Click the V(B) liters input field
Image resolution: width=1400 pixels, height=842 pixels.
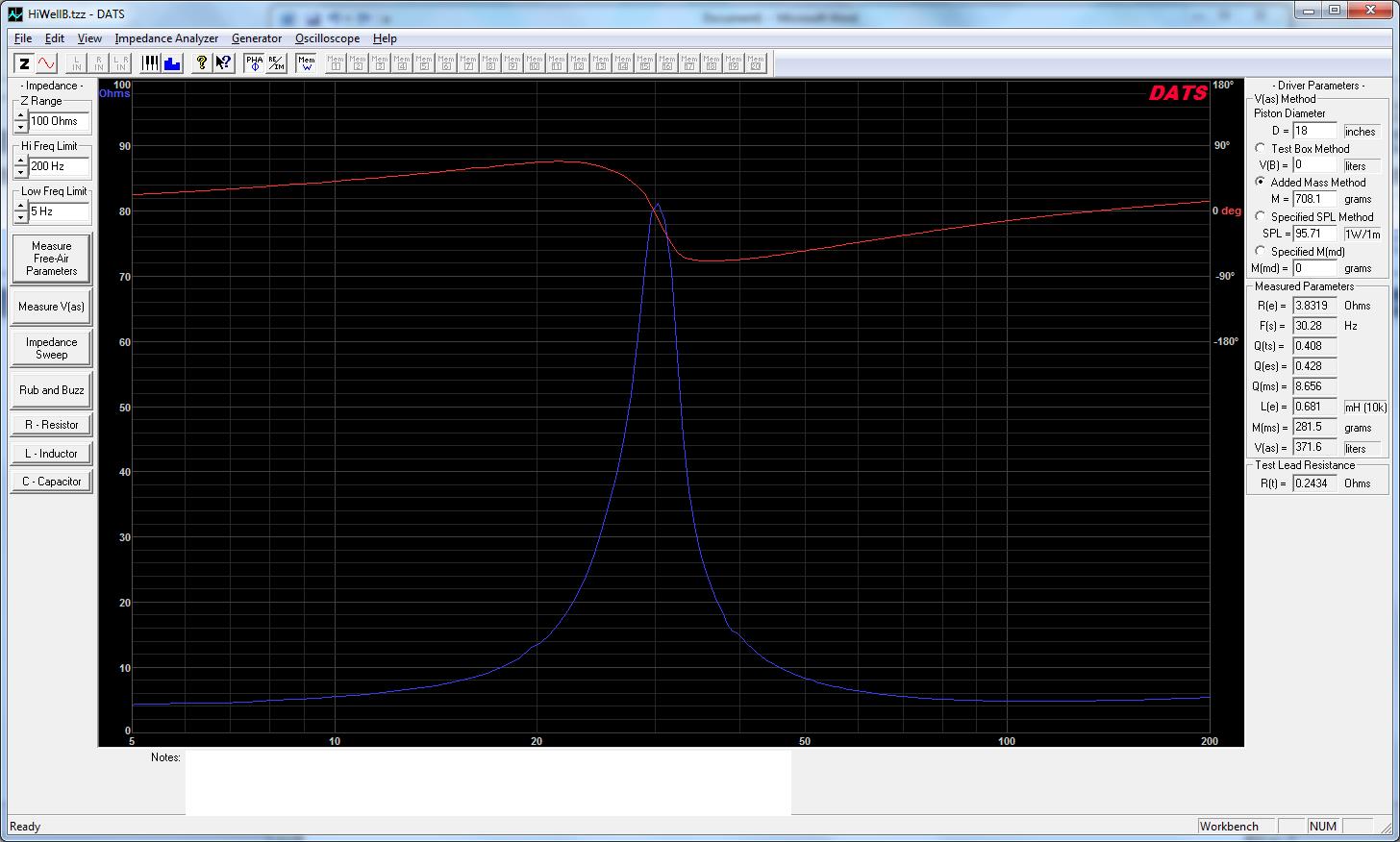click(x=1314, y=165)
